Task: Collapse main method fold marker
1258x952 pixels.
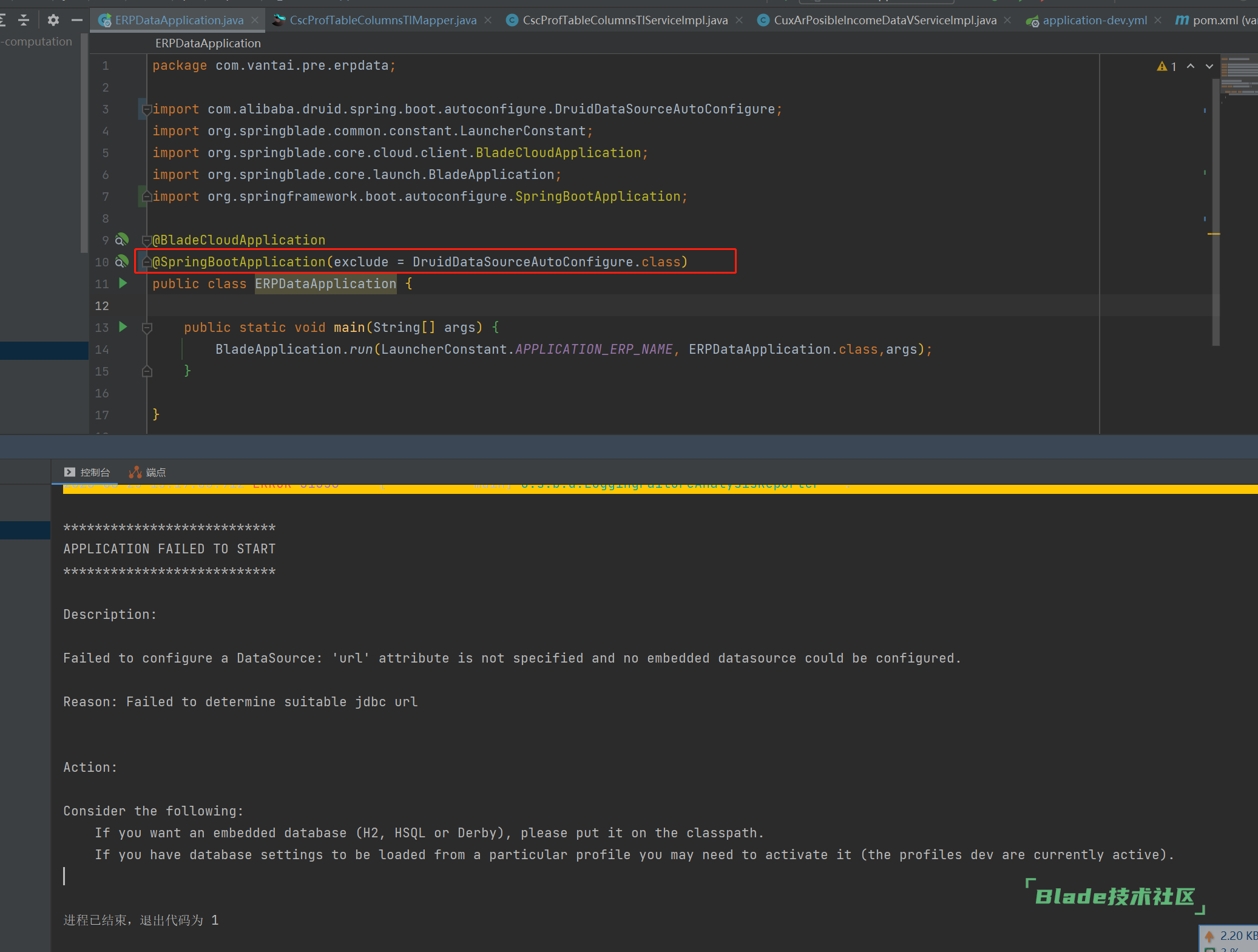Action: (x=147, y=328)
